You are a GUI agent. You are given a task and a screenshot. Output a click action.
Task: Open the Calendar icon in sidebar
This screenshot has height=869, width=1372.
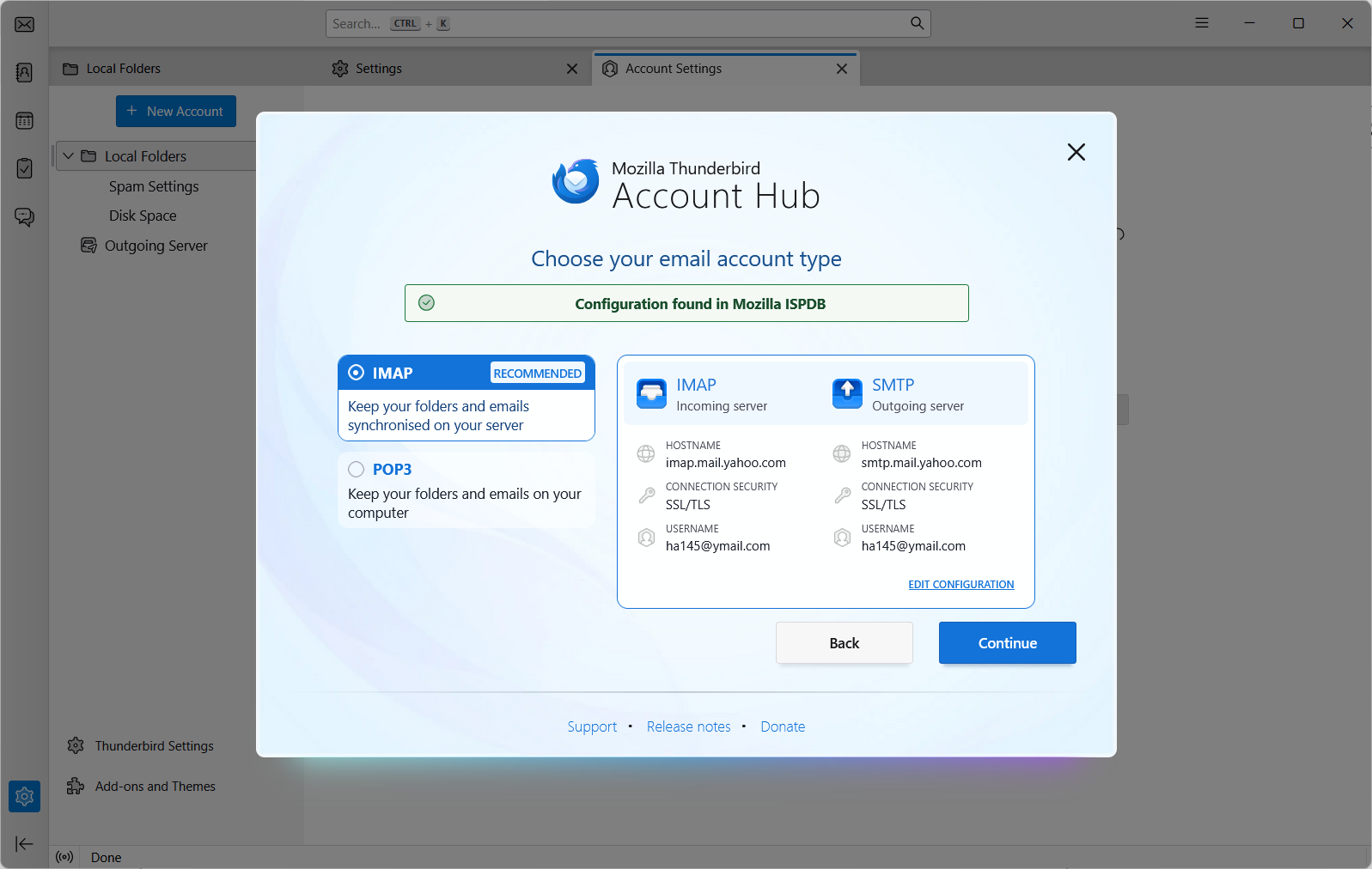click(25, 120)
